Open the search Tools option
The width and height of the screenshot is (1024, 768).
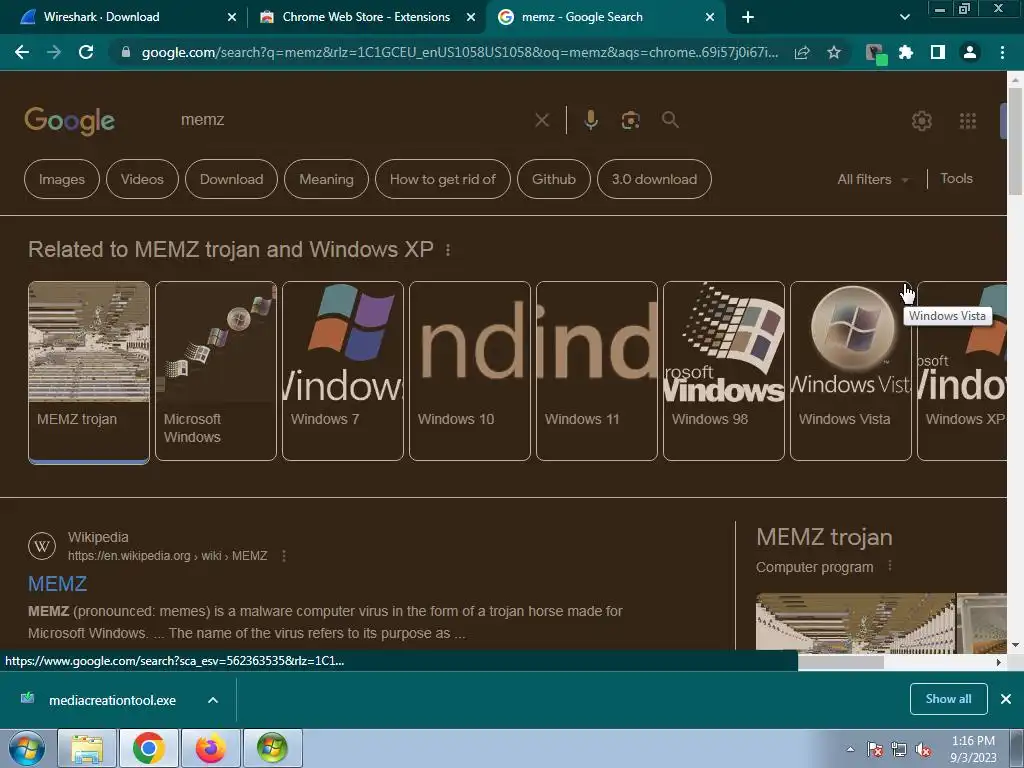[x=956, y=178]
